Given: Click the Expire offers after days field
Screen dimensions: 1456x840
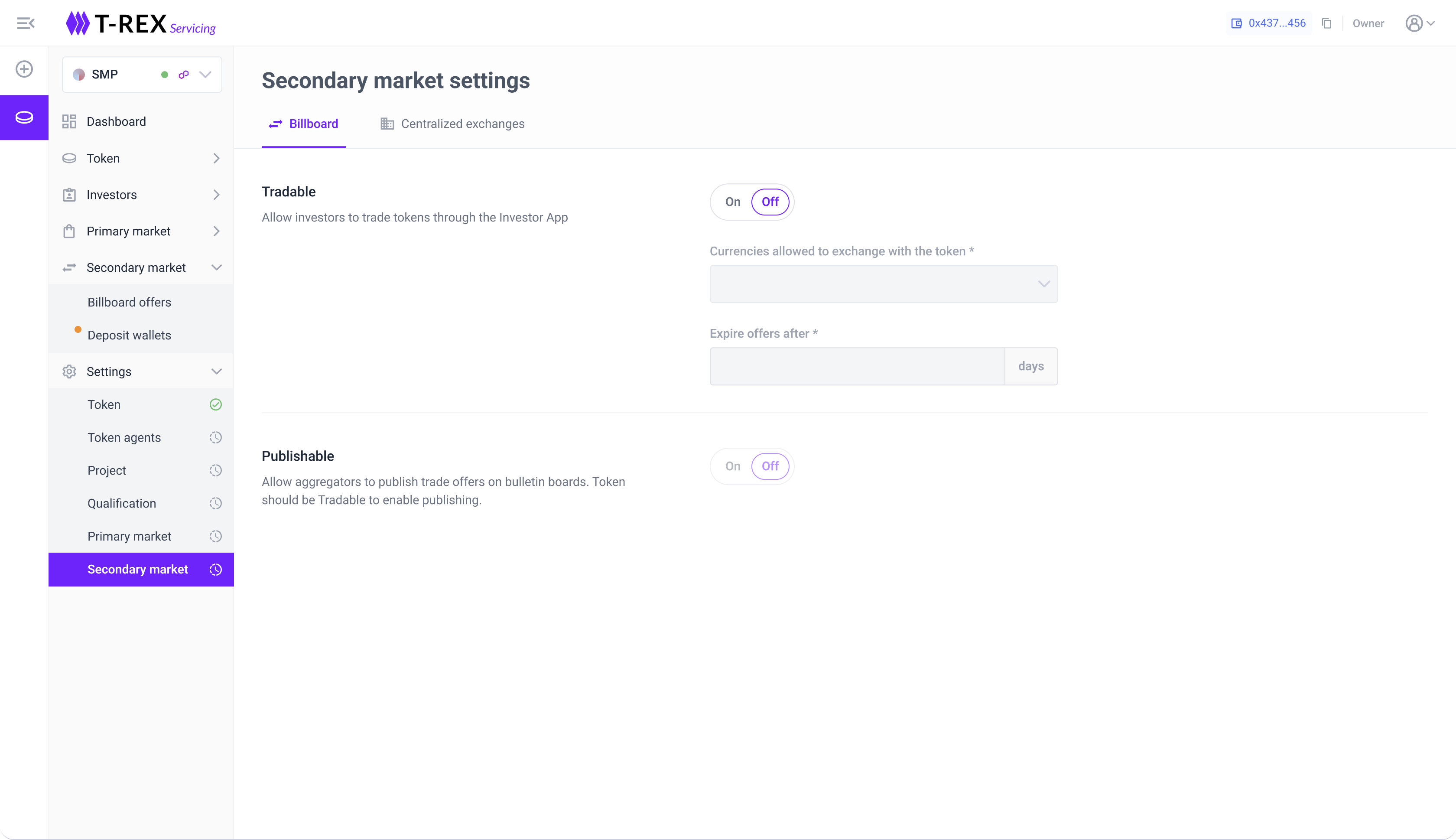Looking at the screenshot, I should (857, 366).
